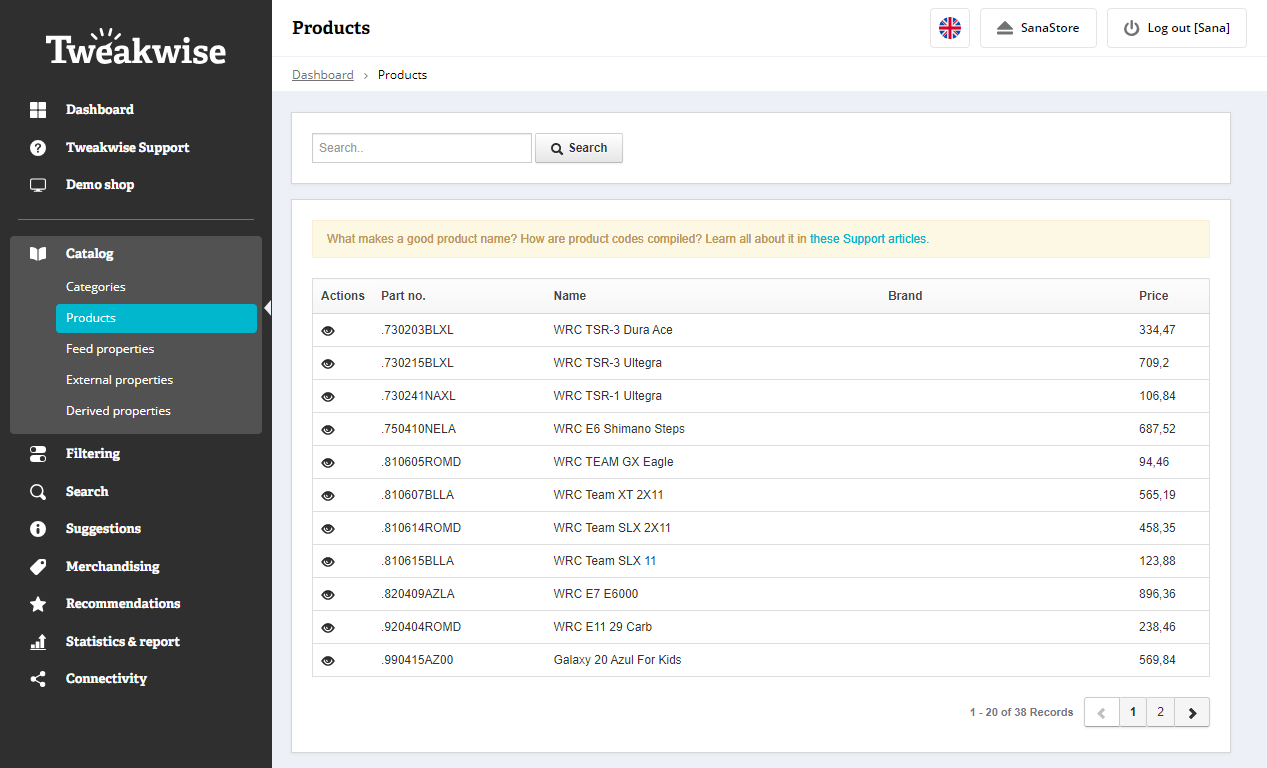The width and height of the screenshot is (1267, 768).
Task: Open Categories under Catalog
Action: 96,287
